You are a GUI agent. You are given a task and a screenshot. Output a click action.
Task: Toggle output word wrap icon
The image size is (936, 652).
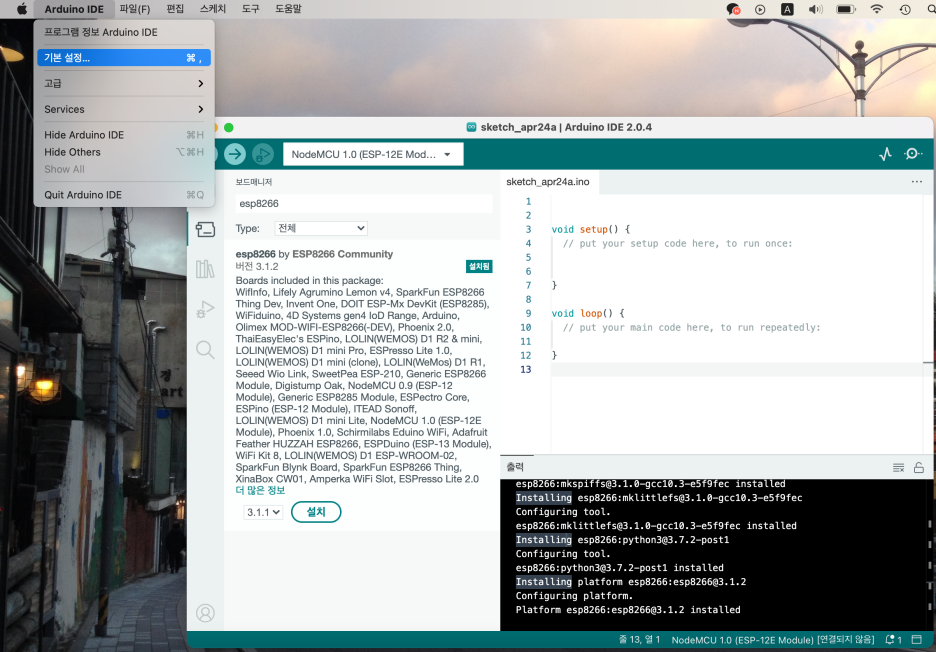tap(898, 468)
